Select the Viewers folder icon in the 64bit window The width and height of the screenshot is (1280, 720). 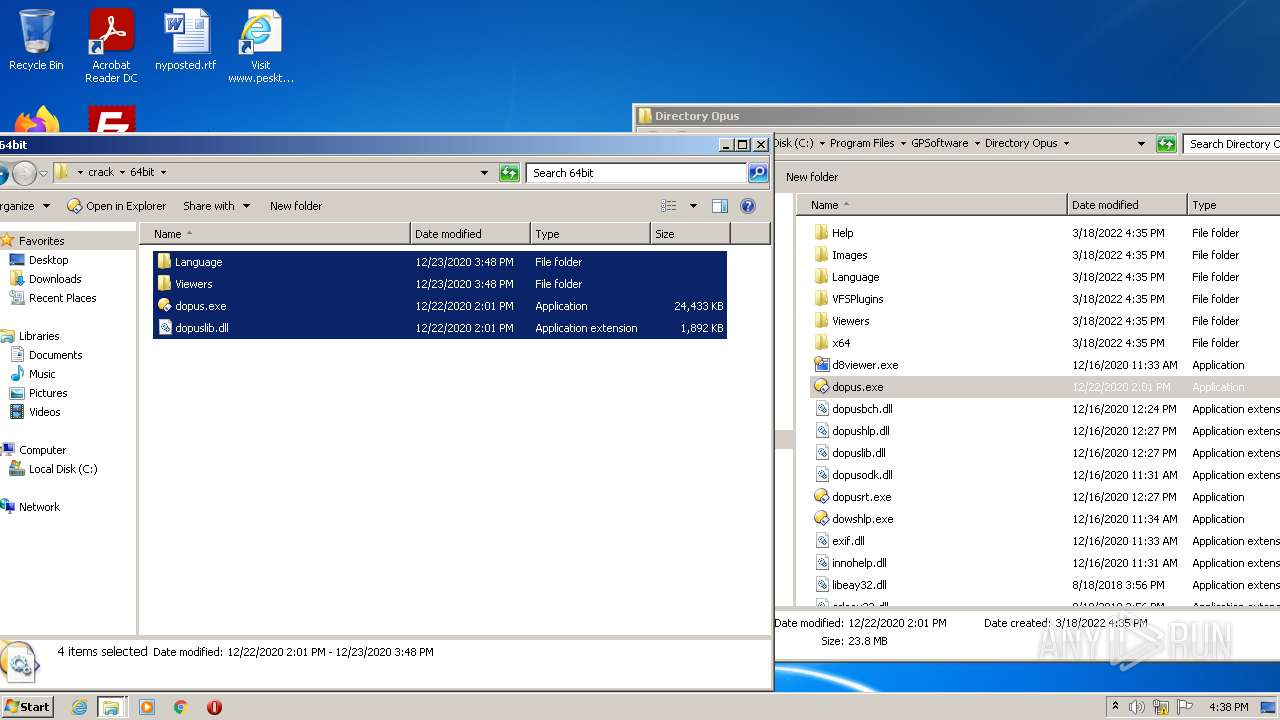click(165, 284)
